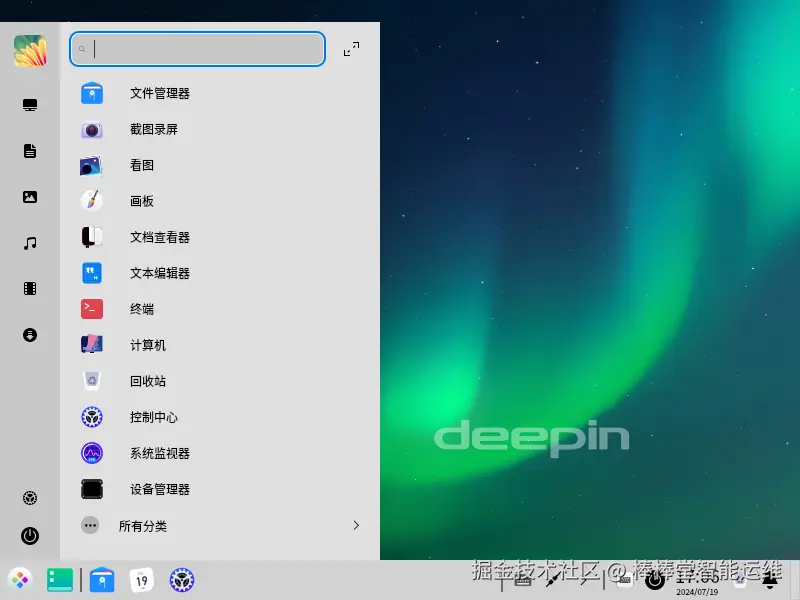
Task: Open the 终端 terminal app
Action: click(x=219, y=309)
